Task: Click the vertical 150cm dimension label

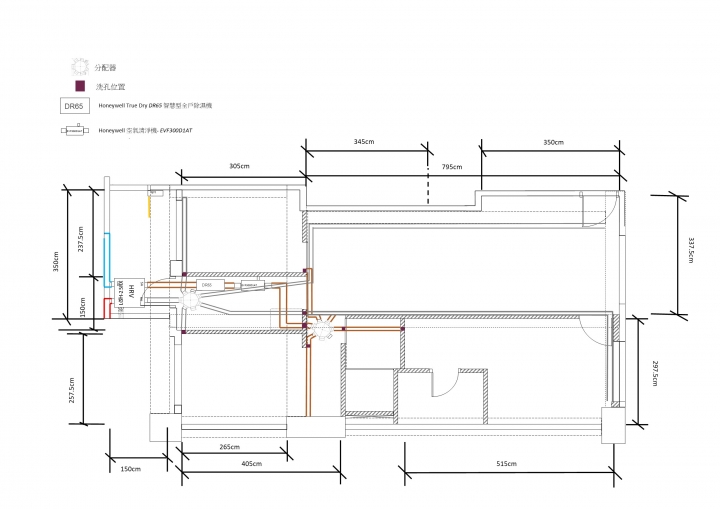Action: pos(83,307)
